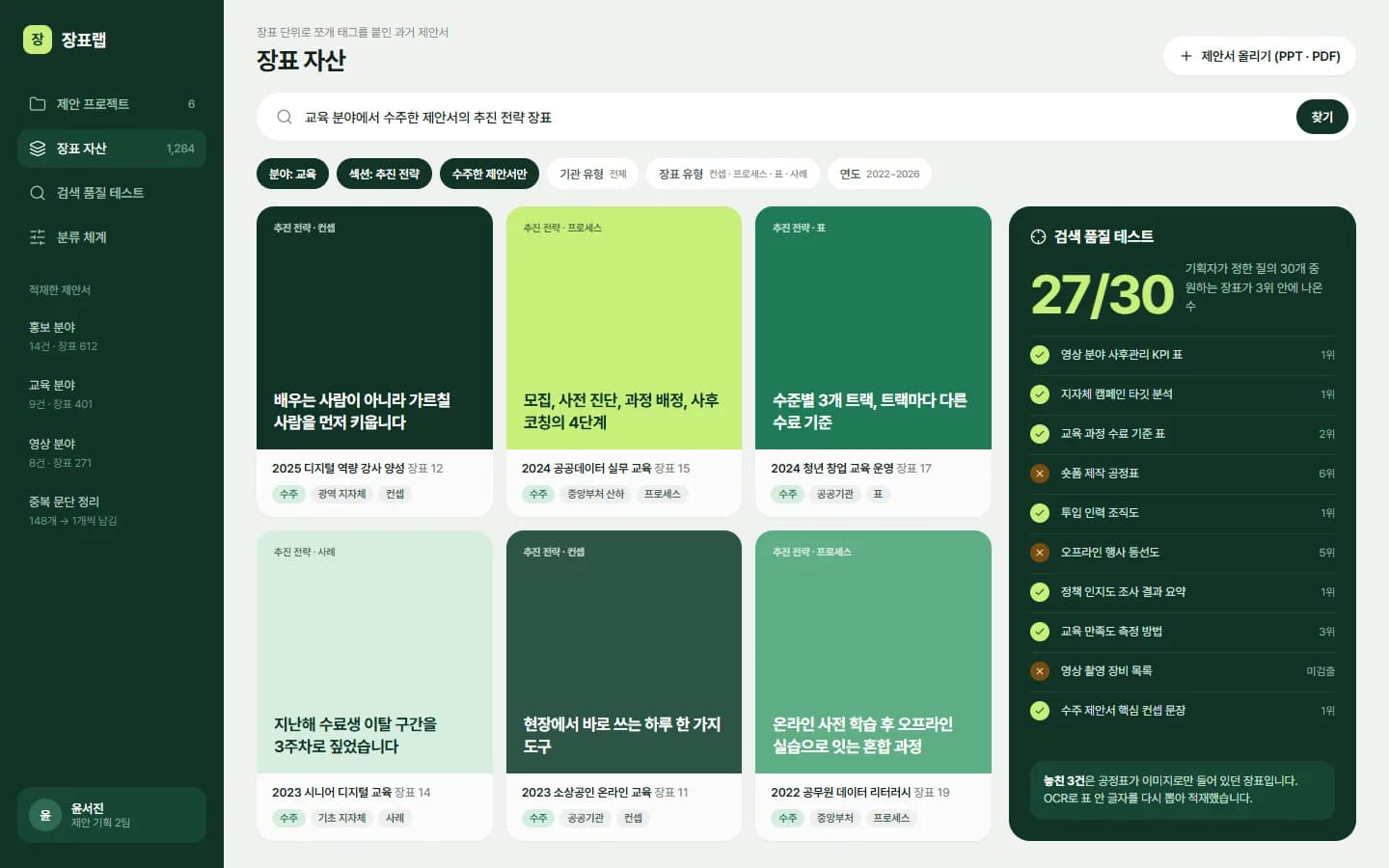This screenshot has width=1389, height=868.
Task: Select 영상 분야 under 적재한 제안서
Action: (112, 453)
